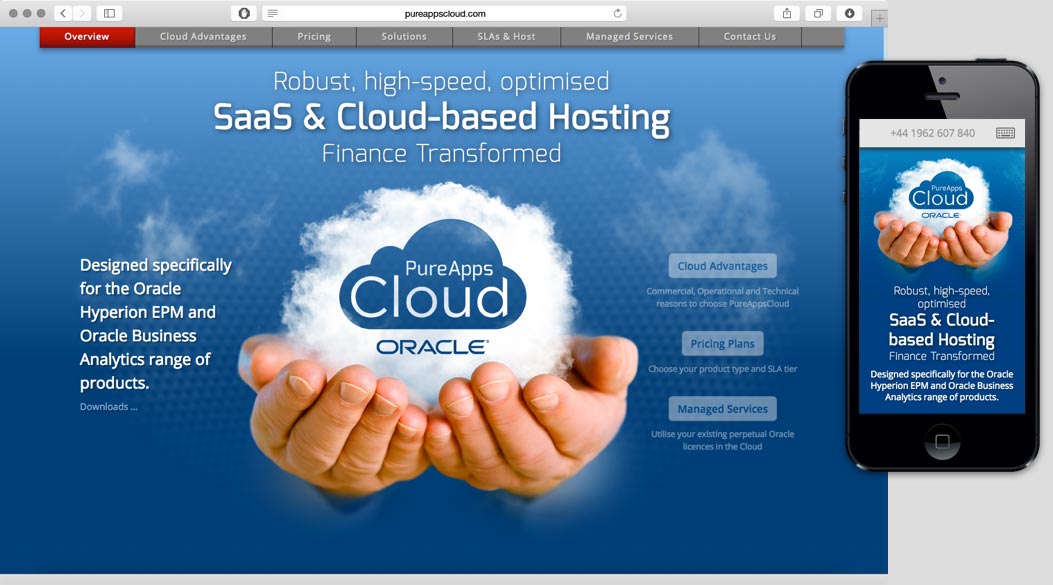This screenshot has width=1053, height=585.
Task: Open the Pricing navigation tab
Action: 314,37
